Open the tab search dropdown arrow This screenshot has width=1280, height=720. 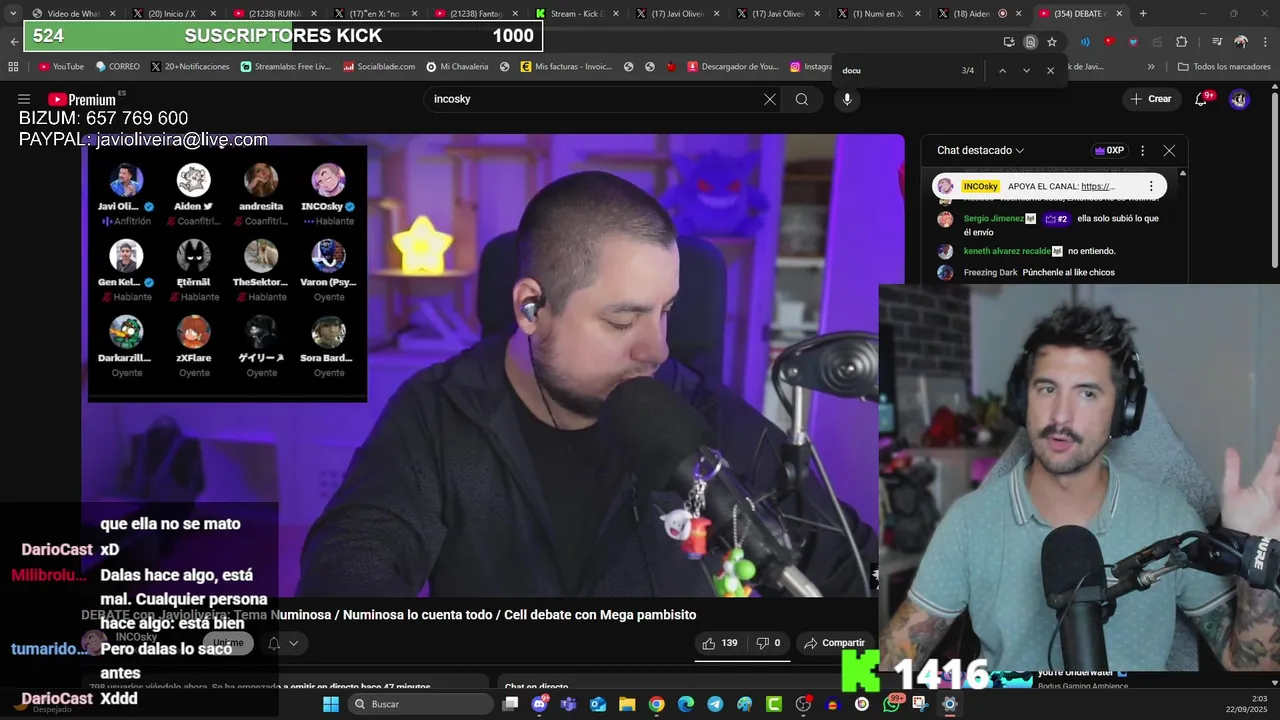tap(13, 14)
